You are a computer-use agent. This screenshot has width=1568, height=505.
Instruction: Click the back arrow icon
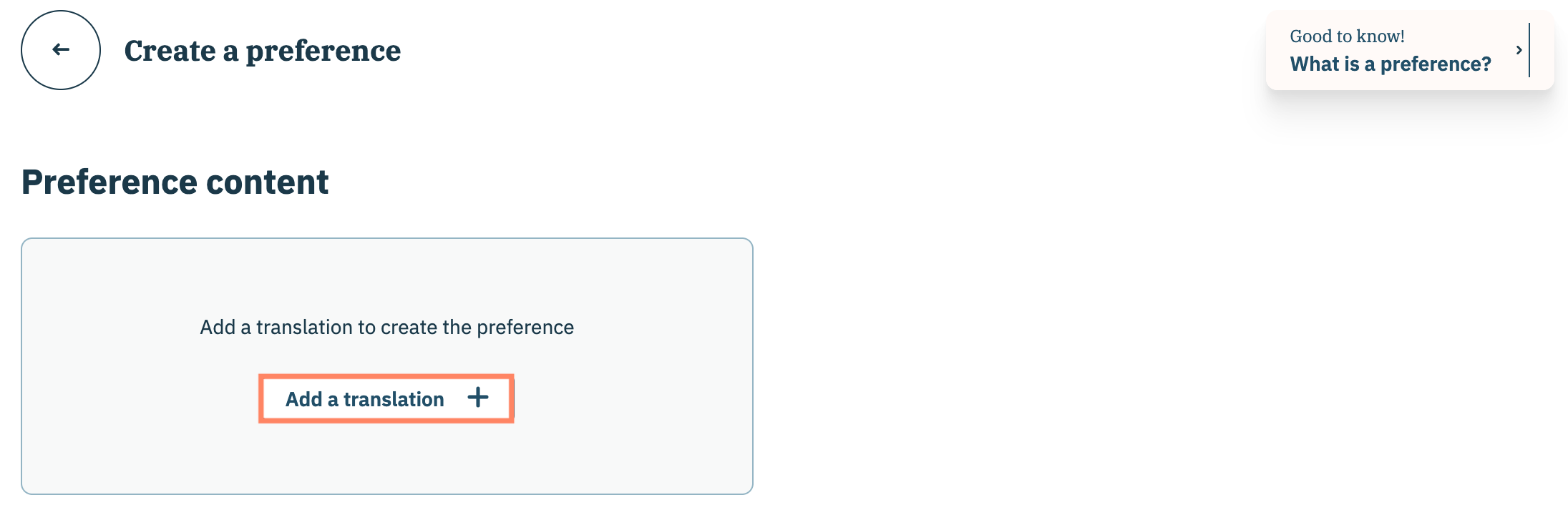click(x=61, y=50)
